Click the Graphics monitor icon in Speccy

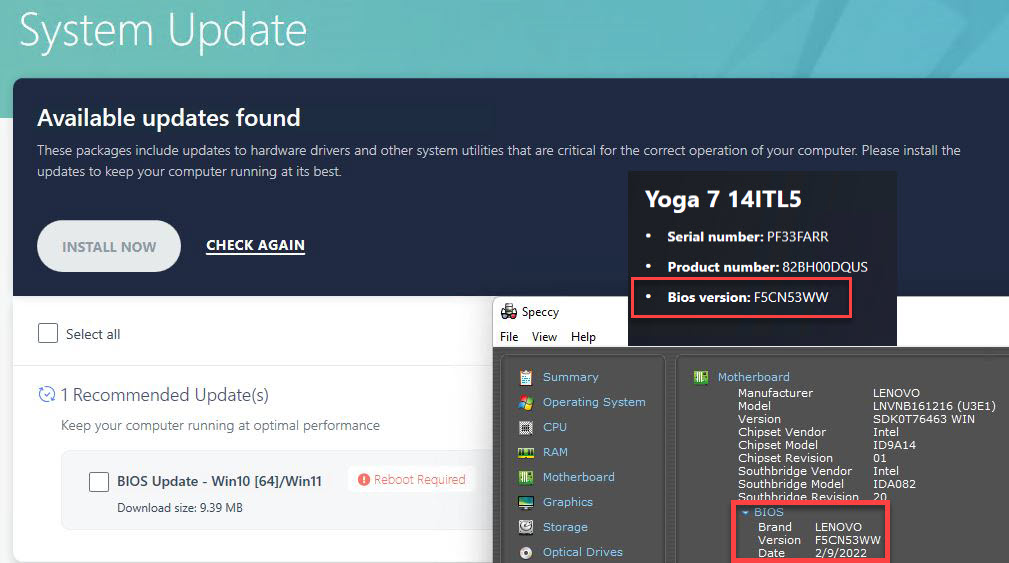[x=526, y=502]
